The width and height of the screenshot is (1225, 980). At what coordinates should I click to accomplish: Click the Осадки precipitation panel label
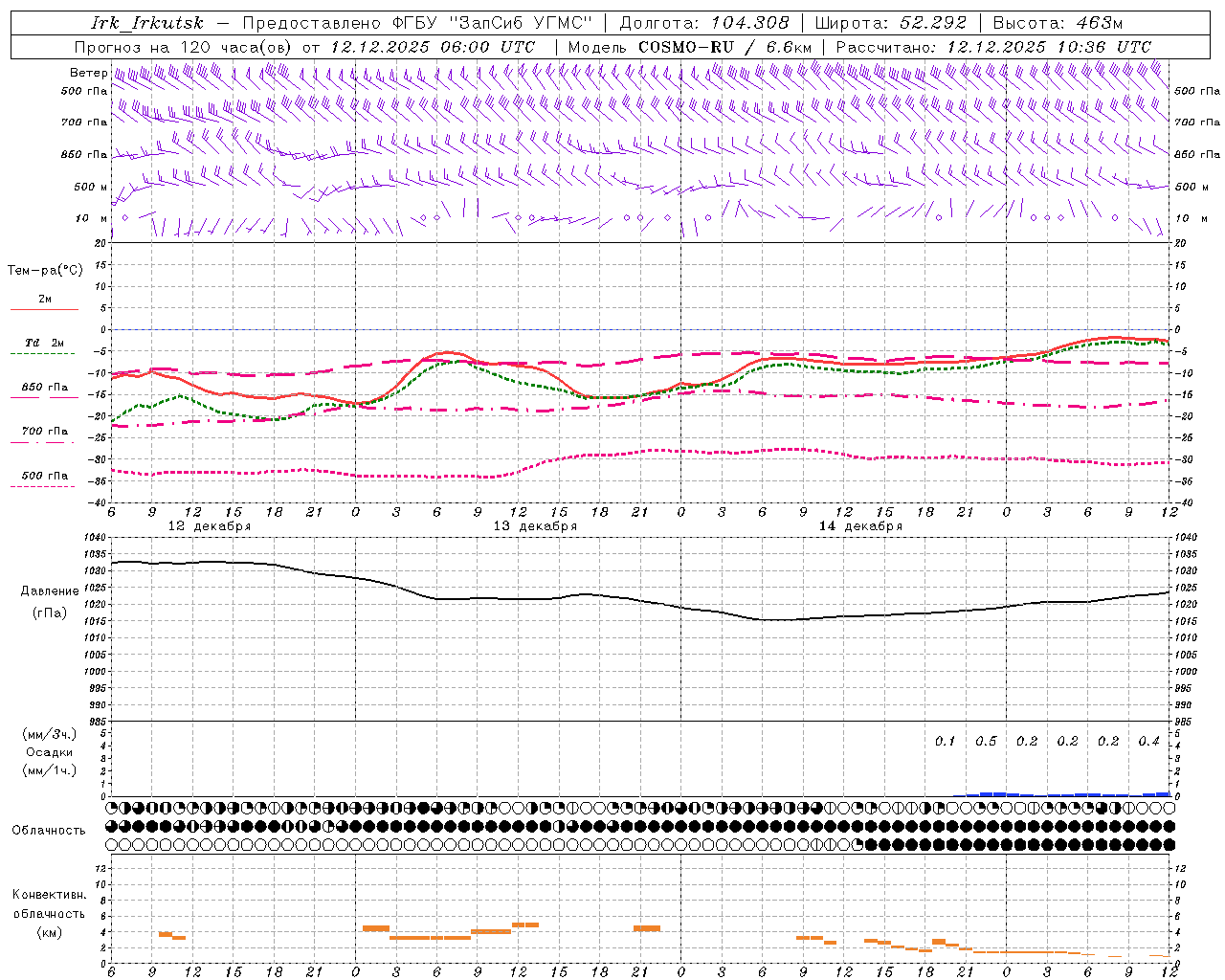click(x=50, y=752)
